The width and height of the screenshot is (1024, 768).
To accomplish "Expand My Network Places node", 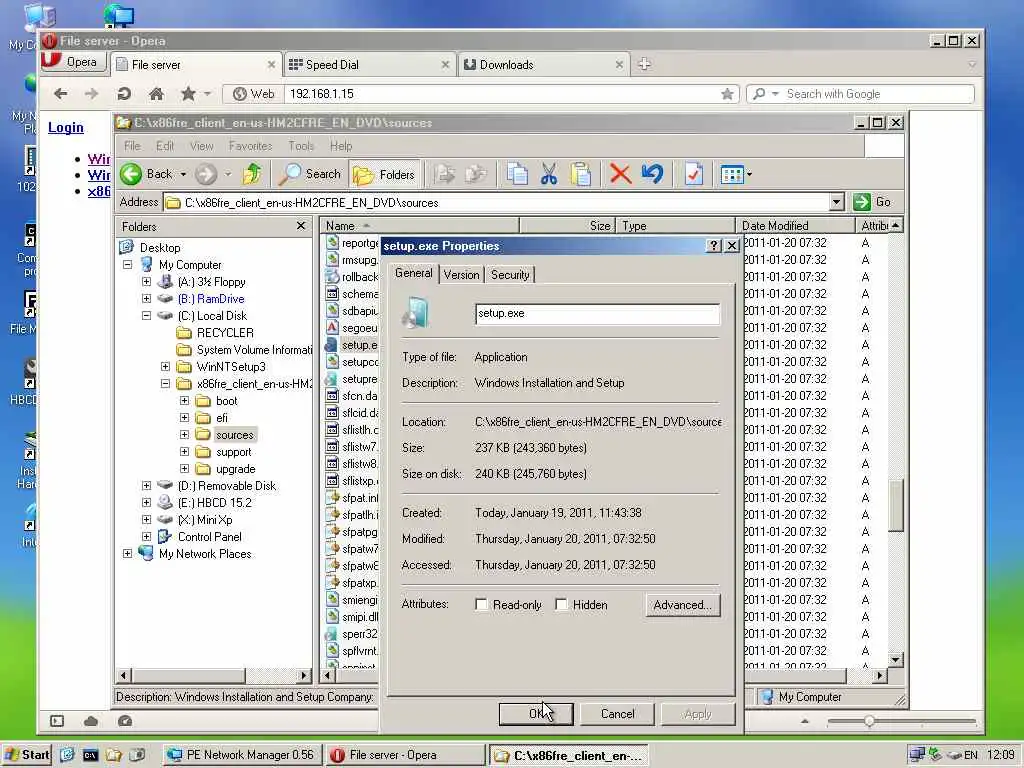I will (x=127, y=553).
